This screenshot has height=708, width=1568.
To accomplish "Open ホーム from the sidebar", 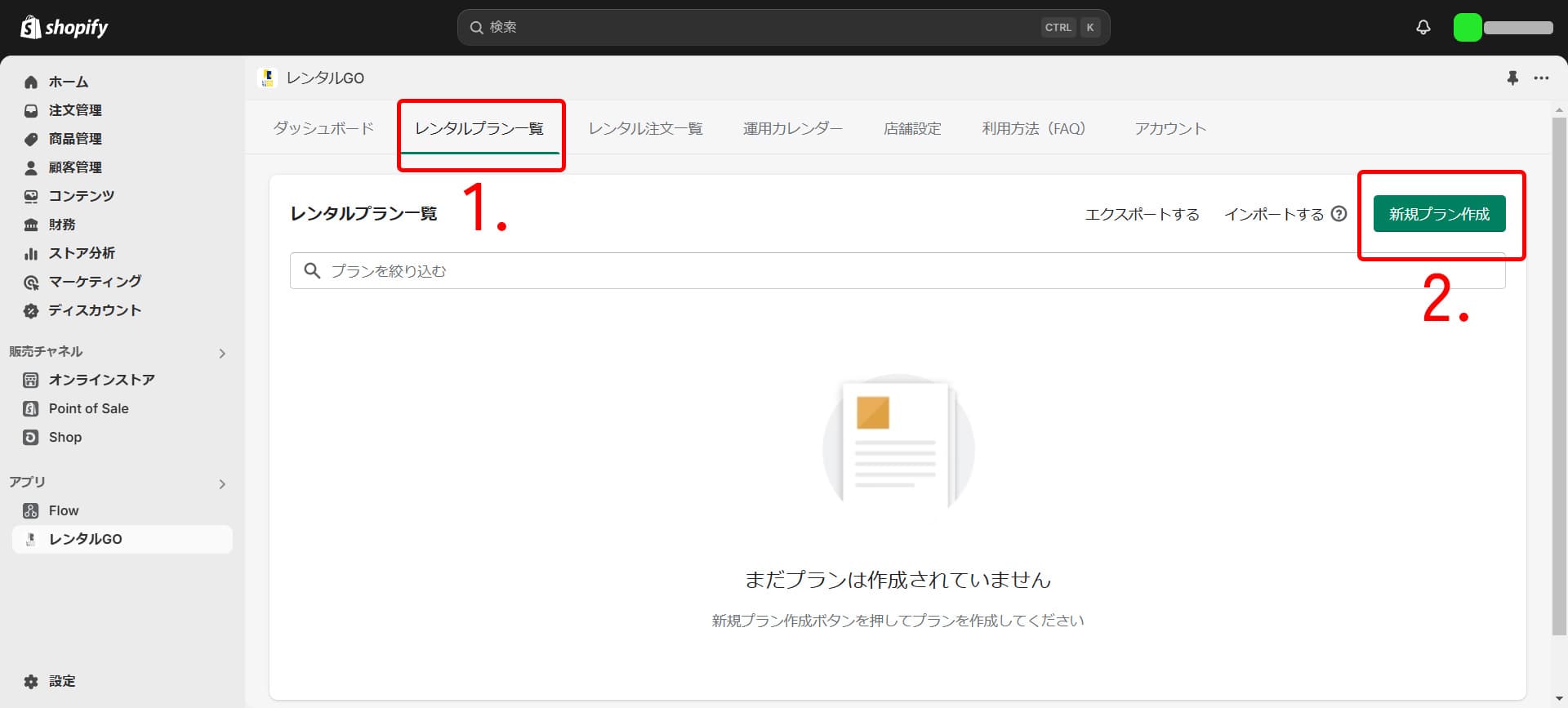I will pyautogui.click(x=68, y=82).
